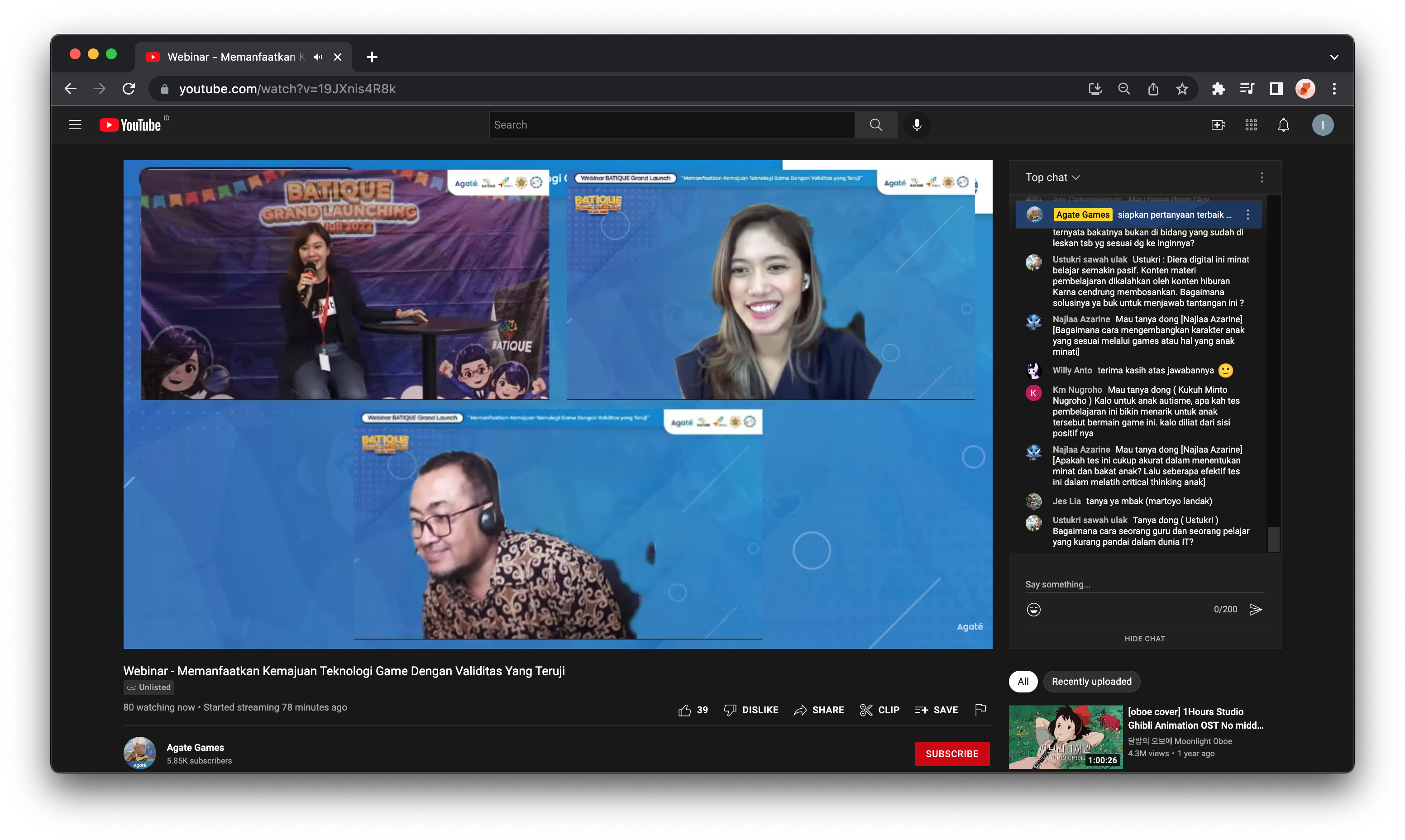Click the site lock icon

pyautogui.click(x=164, y=88)
